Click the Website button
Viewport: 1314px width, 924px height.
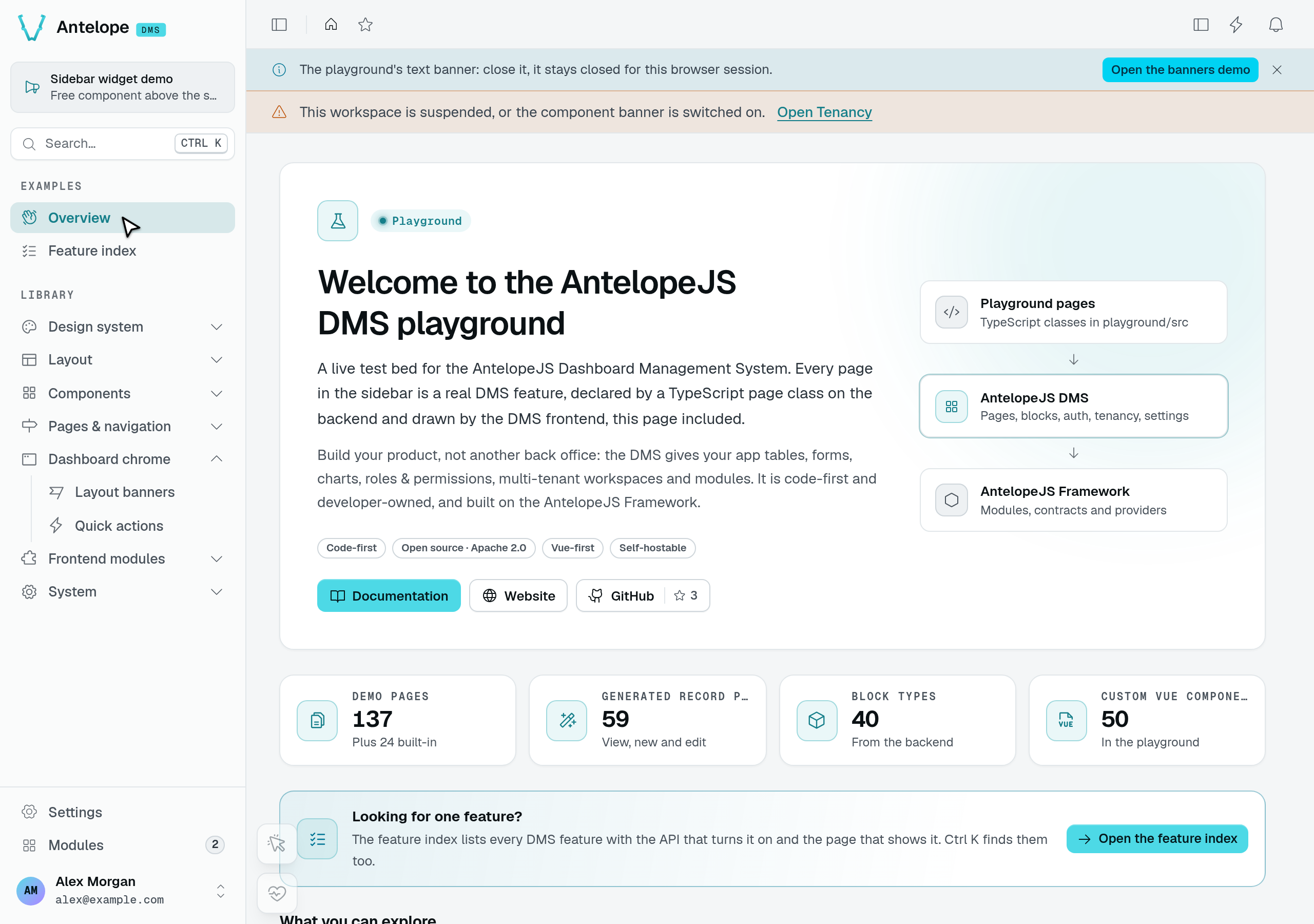click(x=518, y=595)
